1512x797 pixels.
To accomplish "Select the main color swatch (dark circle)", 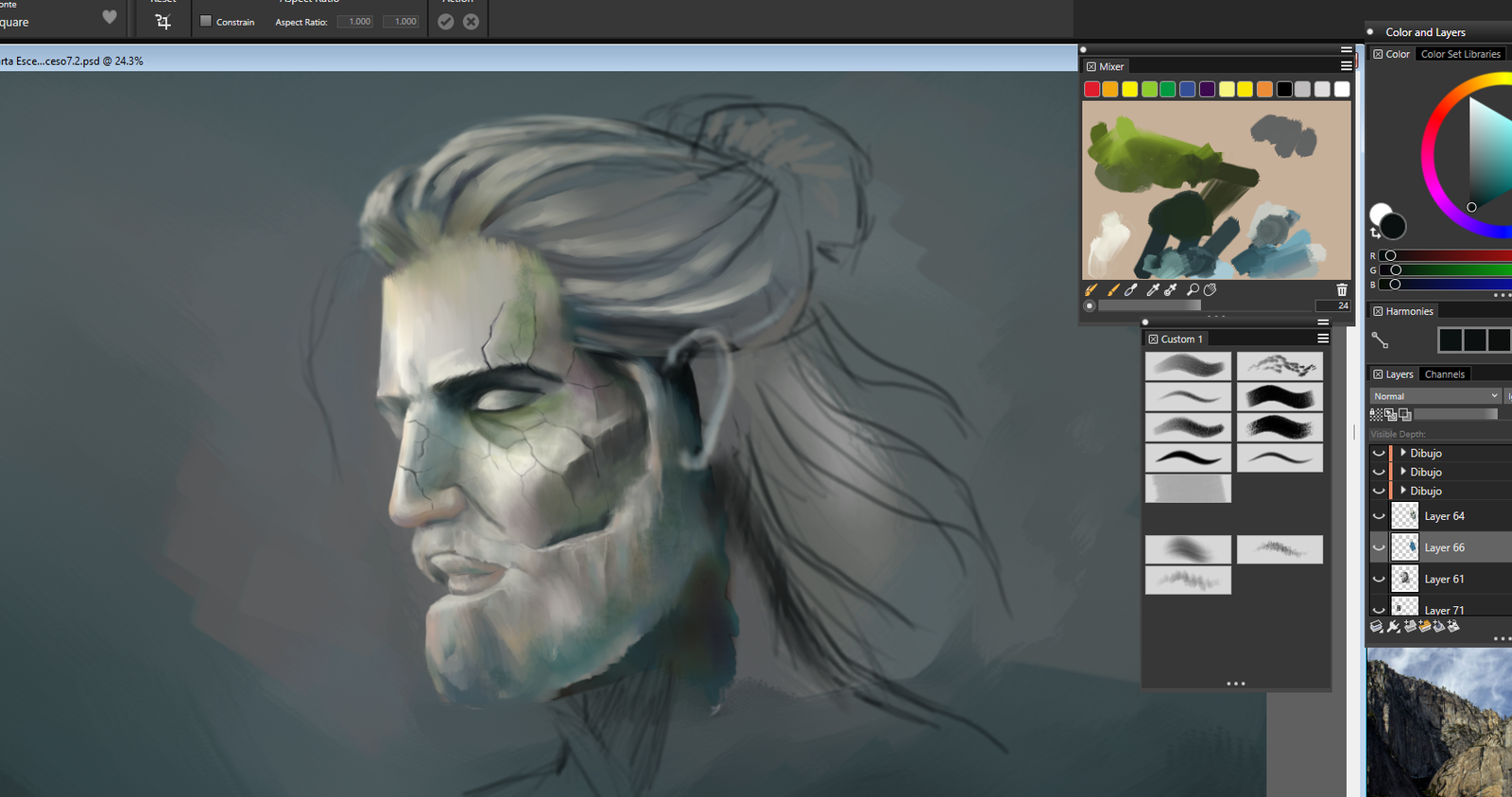I will 1393,226.
